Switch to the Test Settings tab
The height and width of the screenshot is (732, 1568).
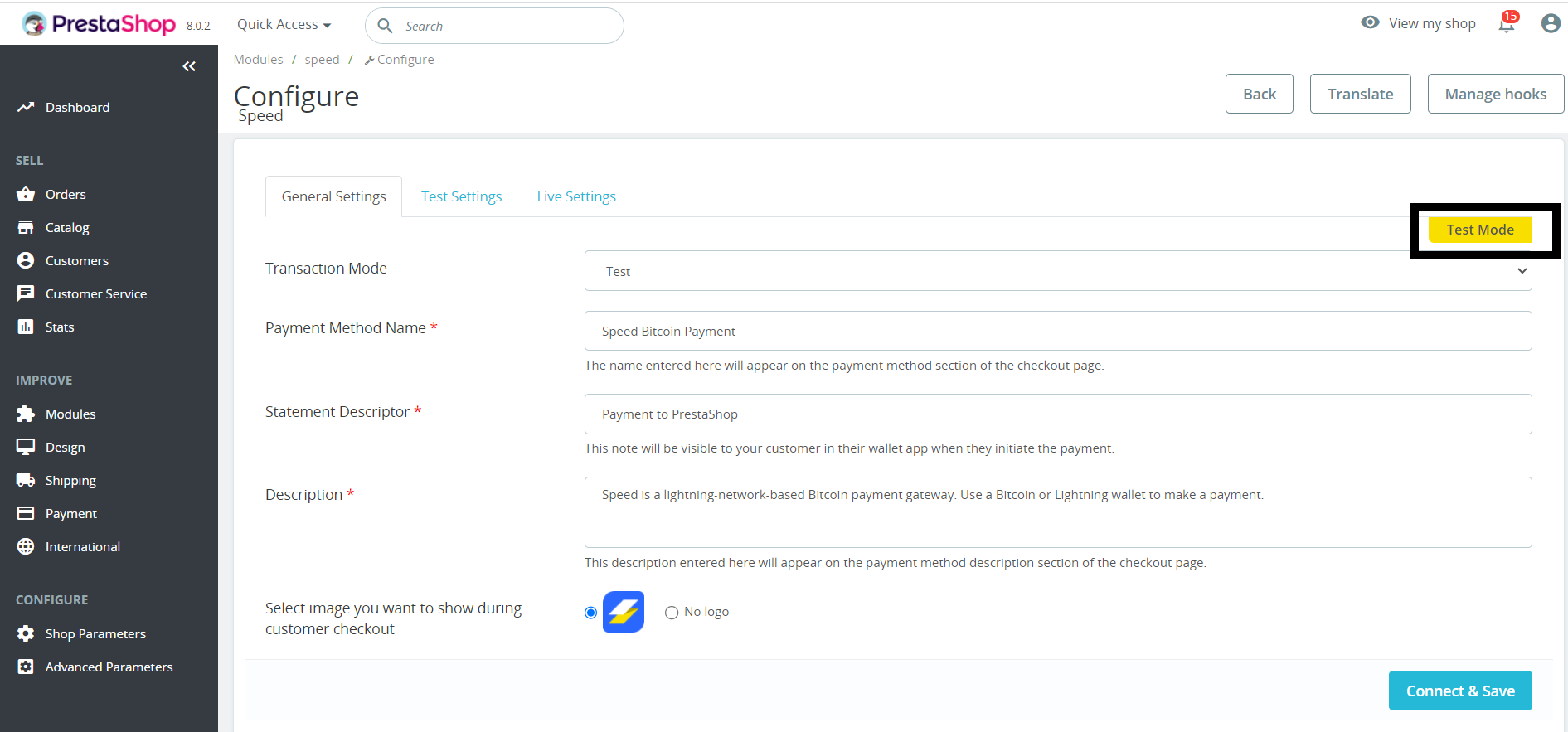(461, 196)
